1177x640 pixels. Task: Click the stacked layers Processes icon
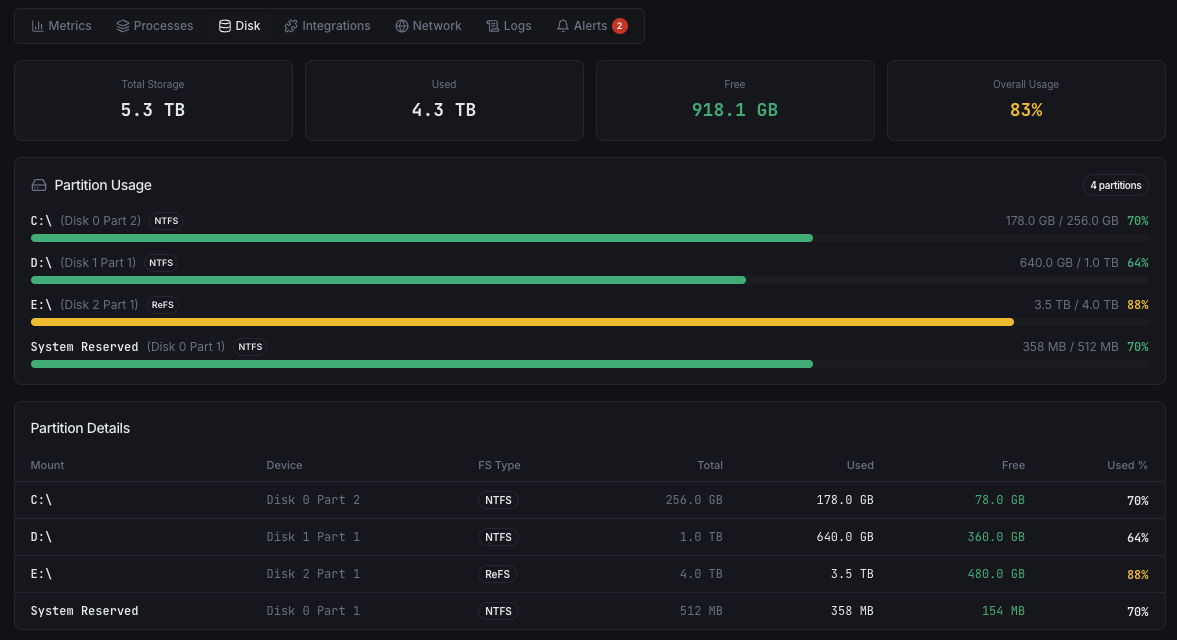pyautogui.click(x=122, y=26)
